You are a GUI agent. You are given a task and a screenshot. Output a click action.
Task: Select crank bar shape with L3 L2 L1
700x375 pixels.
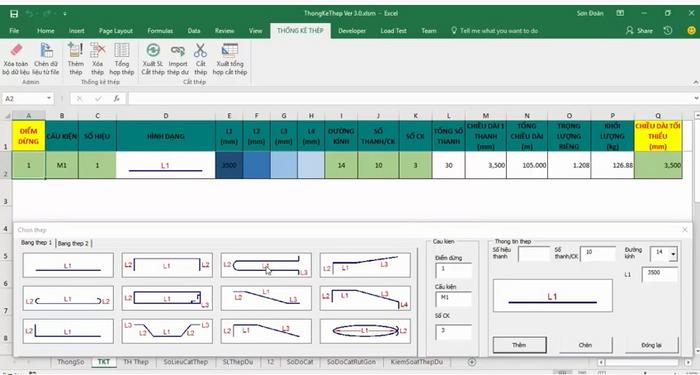[x=167, y=331]
